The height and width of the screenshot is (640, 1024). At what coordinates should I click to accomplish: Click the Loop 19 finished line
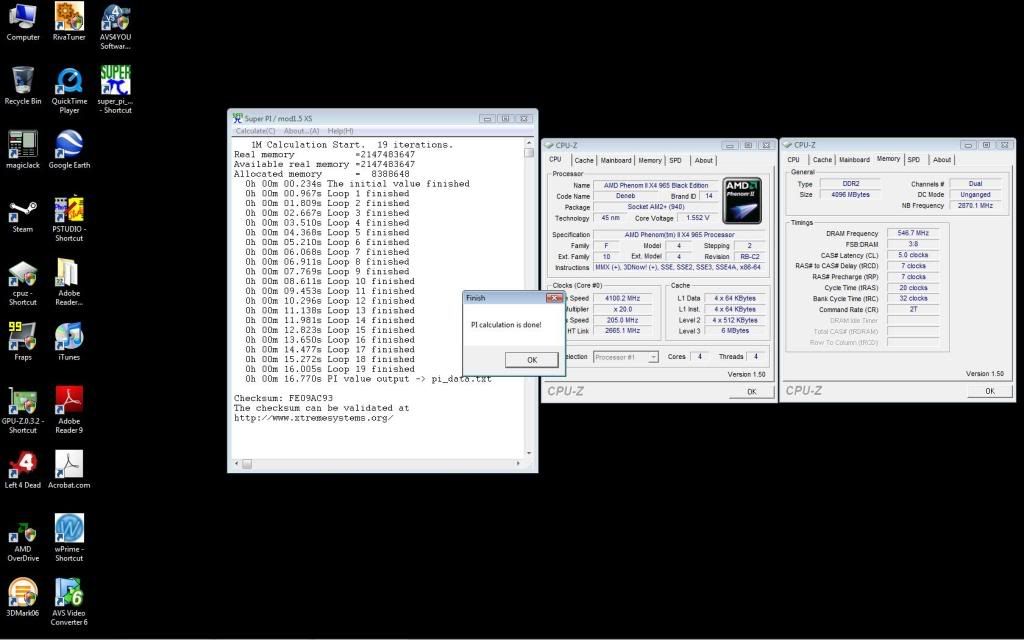330,369
